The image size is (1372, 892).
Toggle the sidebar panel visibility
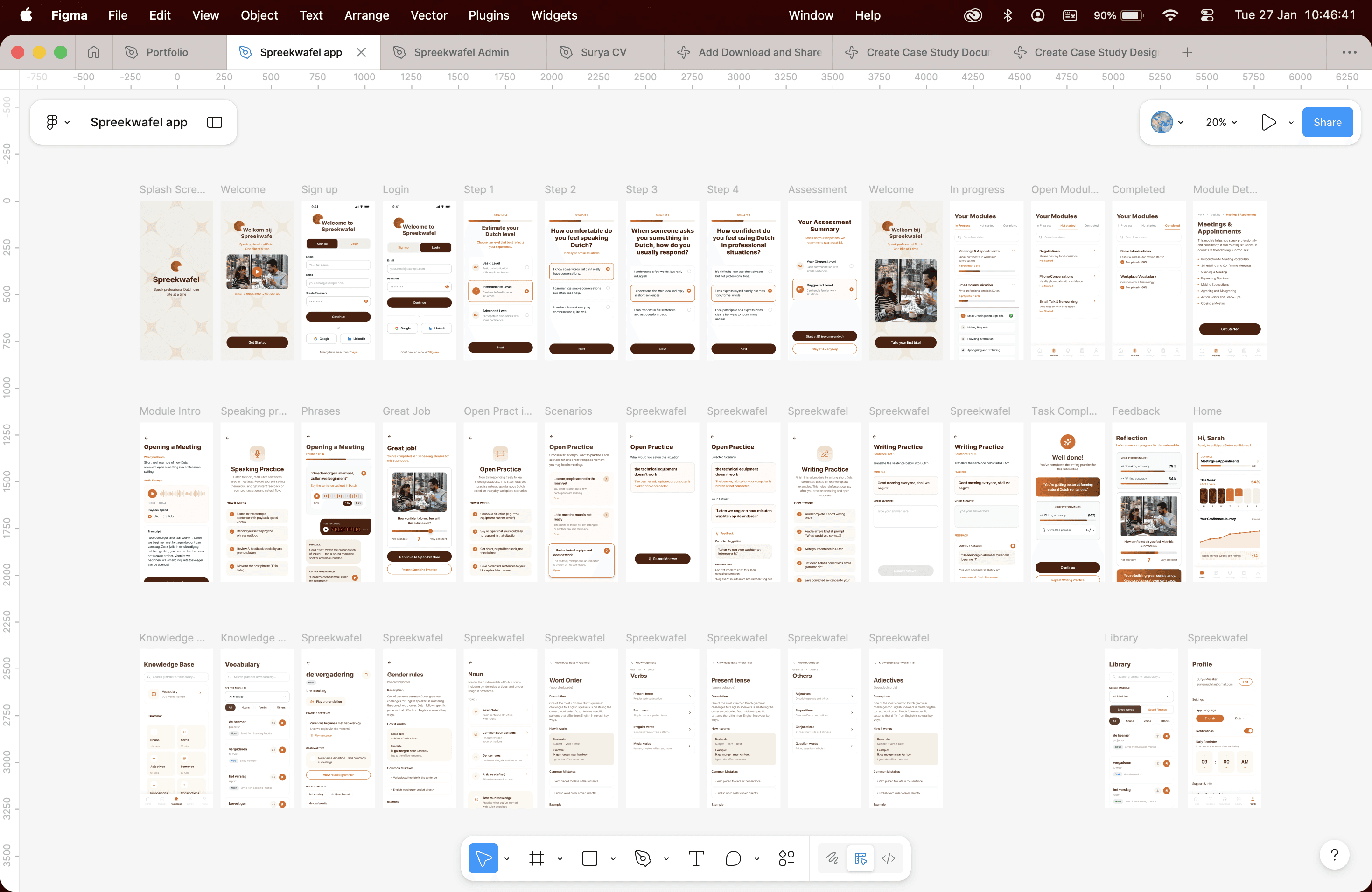(x=215, y=122)
